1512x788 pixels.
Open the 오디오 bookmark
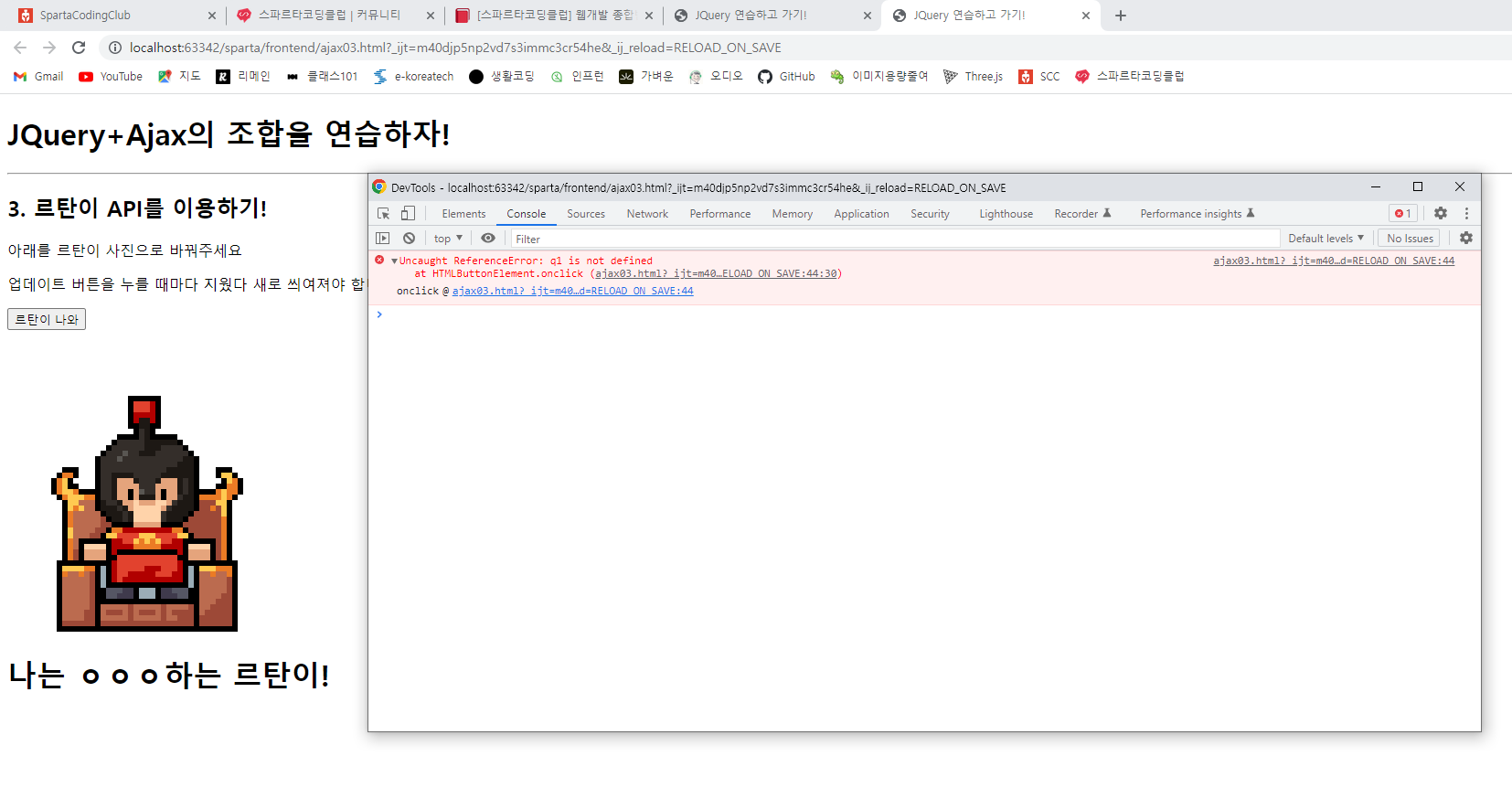pos(716,77)
